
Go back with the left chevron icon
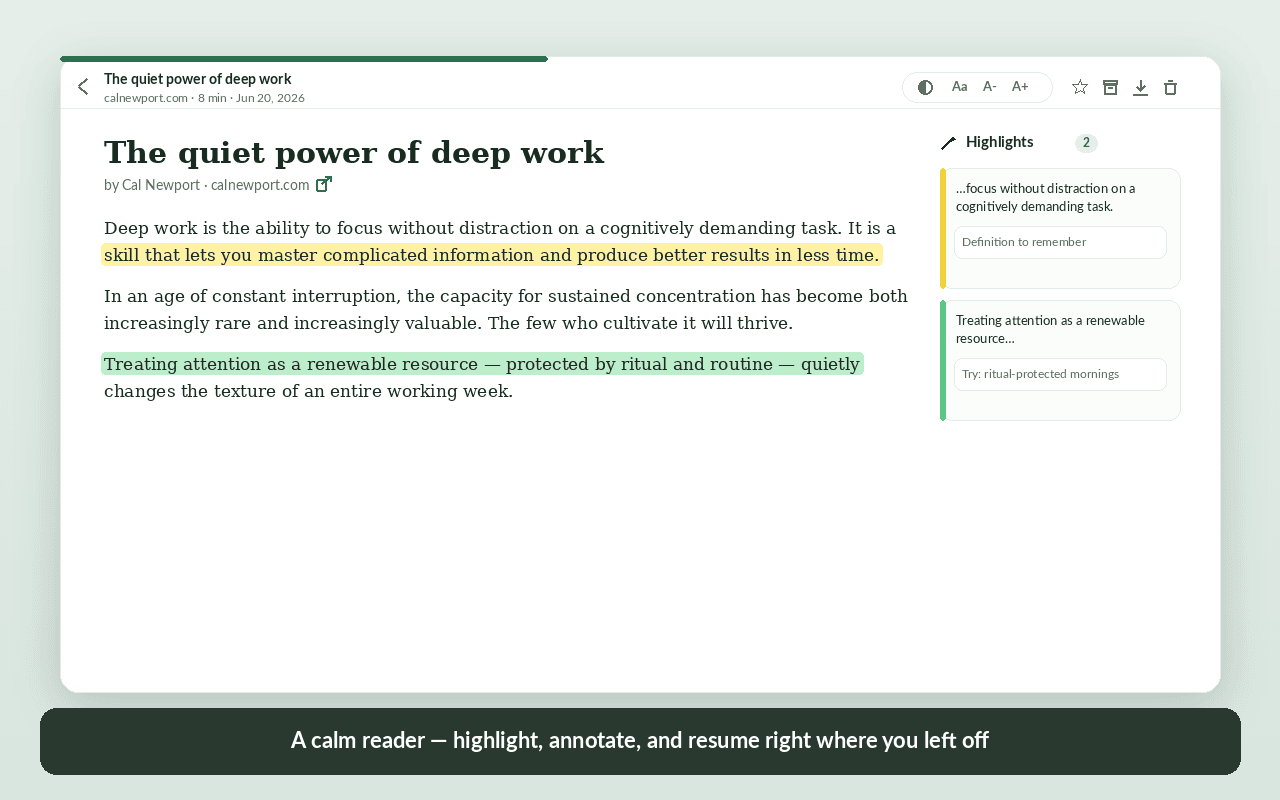[x=83, y=87]
